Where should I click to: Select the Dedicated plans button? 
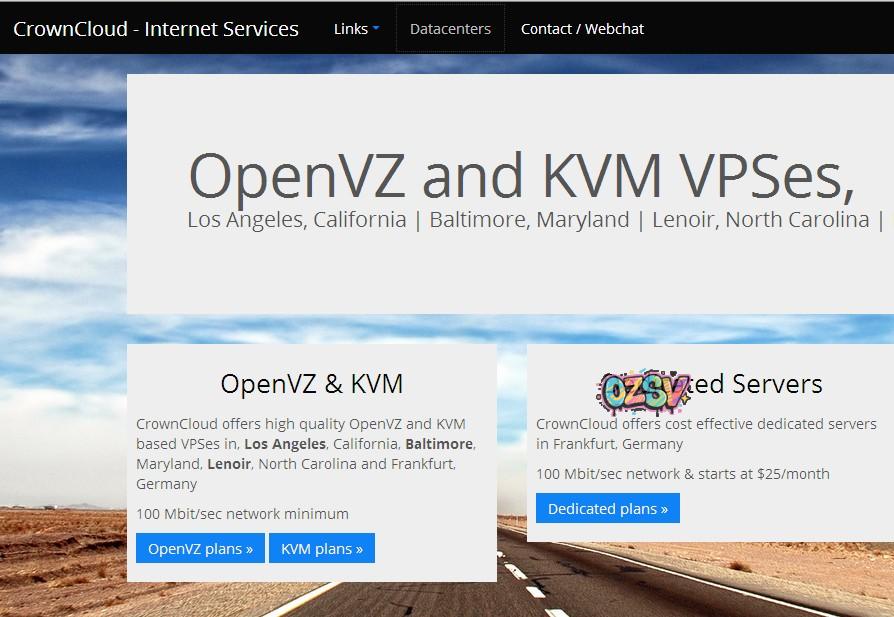(x=608, y=509)
